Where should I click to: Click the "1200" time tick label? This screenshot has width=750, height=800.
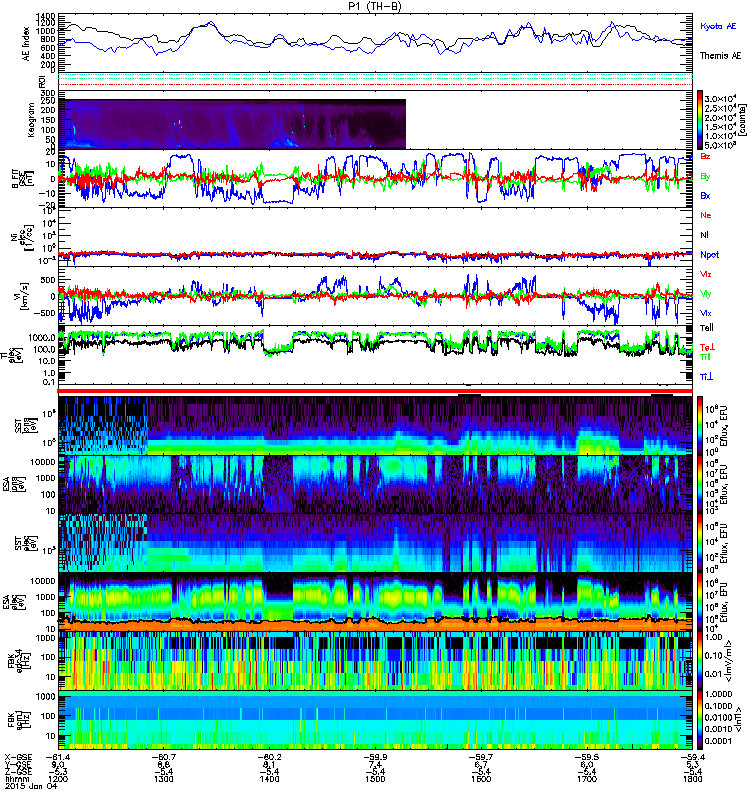[x=58, y=779]
